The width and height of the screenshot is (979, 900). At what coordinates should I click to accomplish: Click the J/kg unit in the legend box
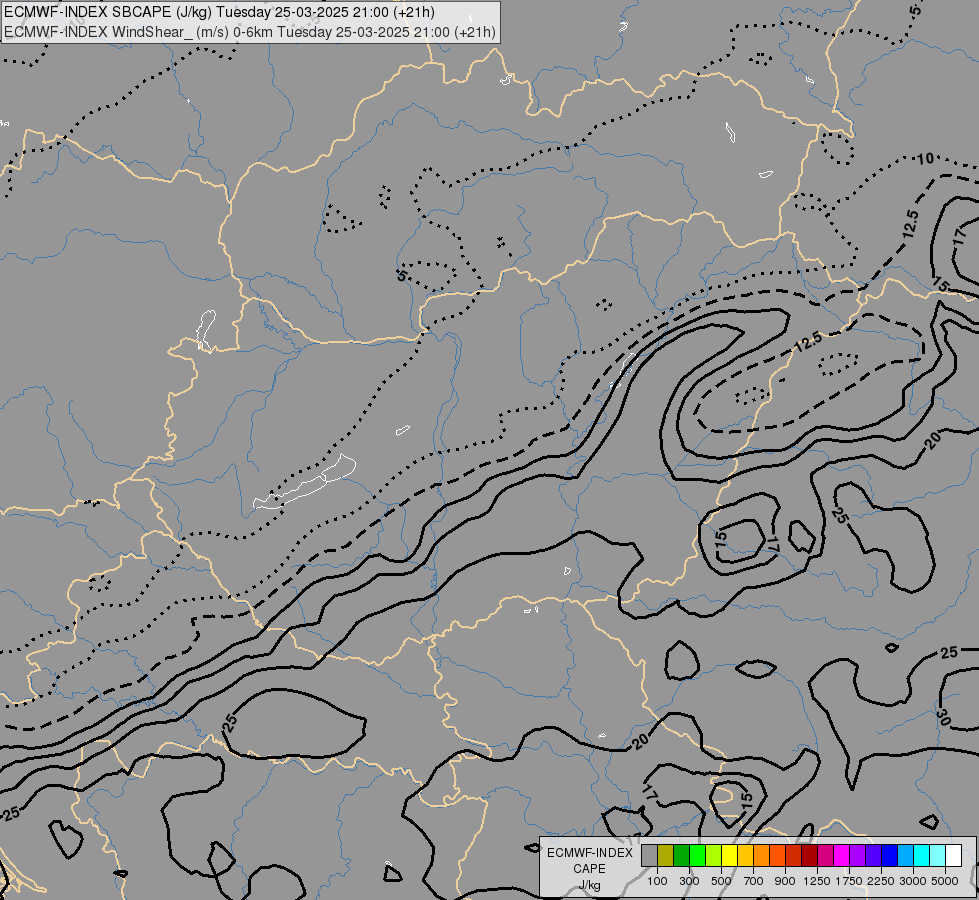click(x=589, y=885)
